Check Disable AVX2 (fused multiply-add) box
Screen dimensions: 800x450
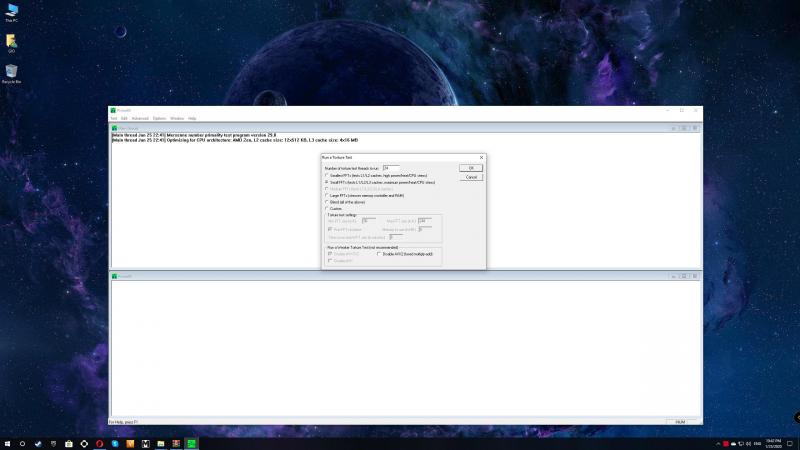379,254
